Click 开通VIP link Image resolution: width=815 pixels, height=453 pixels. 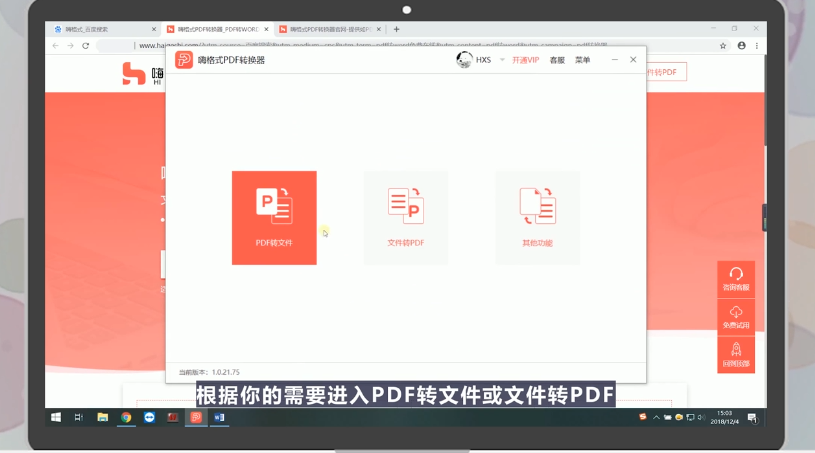(525, 60)
